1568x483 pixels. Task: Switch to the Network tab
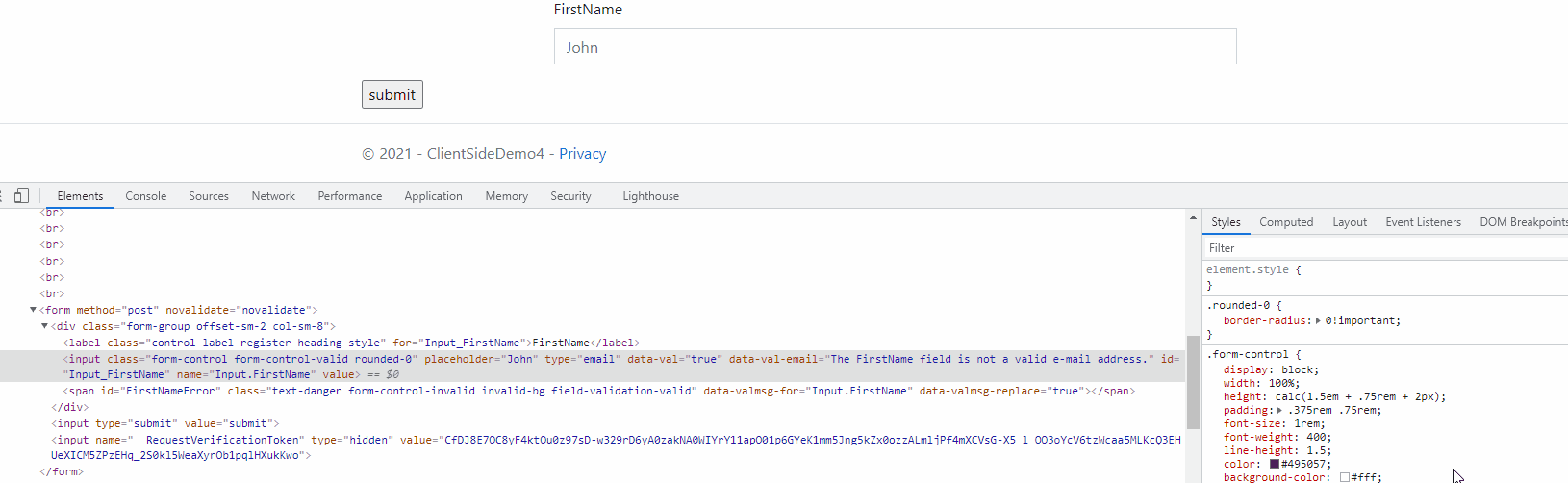click(273, 196)
